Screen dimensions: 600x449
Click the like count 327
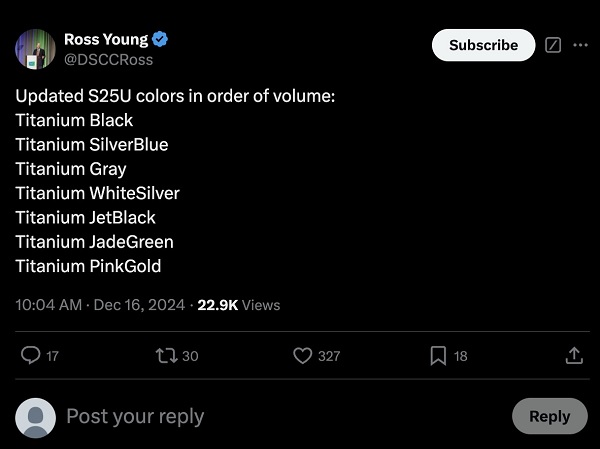point(329,356)
